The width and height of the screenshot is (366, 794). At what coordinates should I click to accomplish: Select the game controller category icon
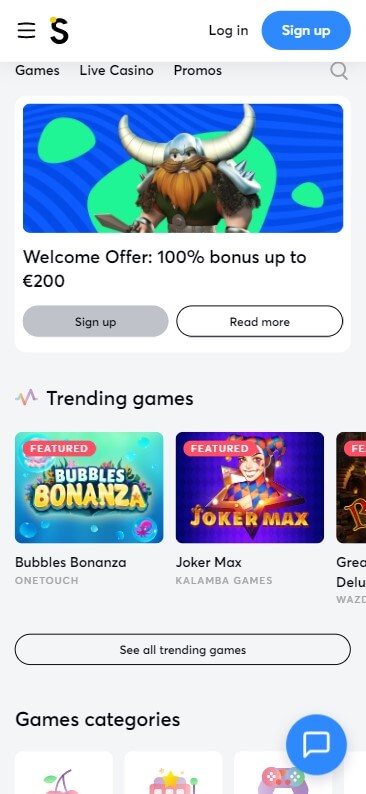(282, 781)
